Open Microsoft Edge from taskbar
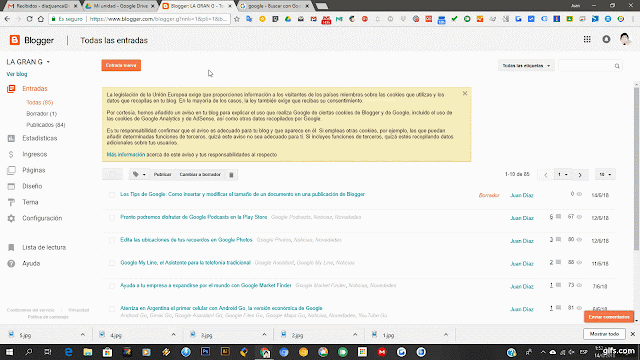The height and width of the screenshot is (360, 640). pos(68,352)
